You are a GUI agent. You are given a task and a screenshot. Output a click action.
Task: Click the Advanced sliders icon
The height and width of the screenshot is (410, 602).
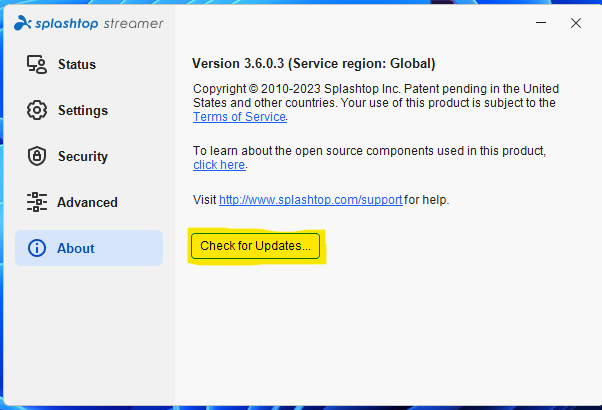pos(37,202)
